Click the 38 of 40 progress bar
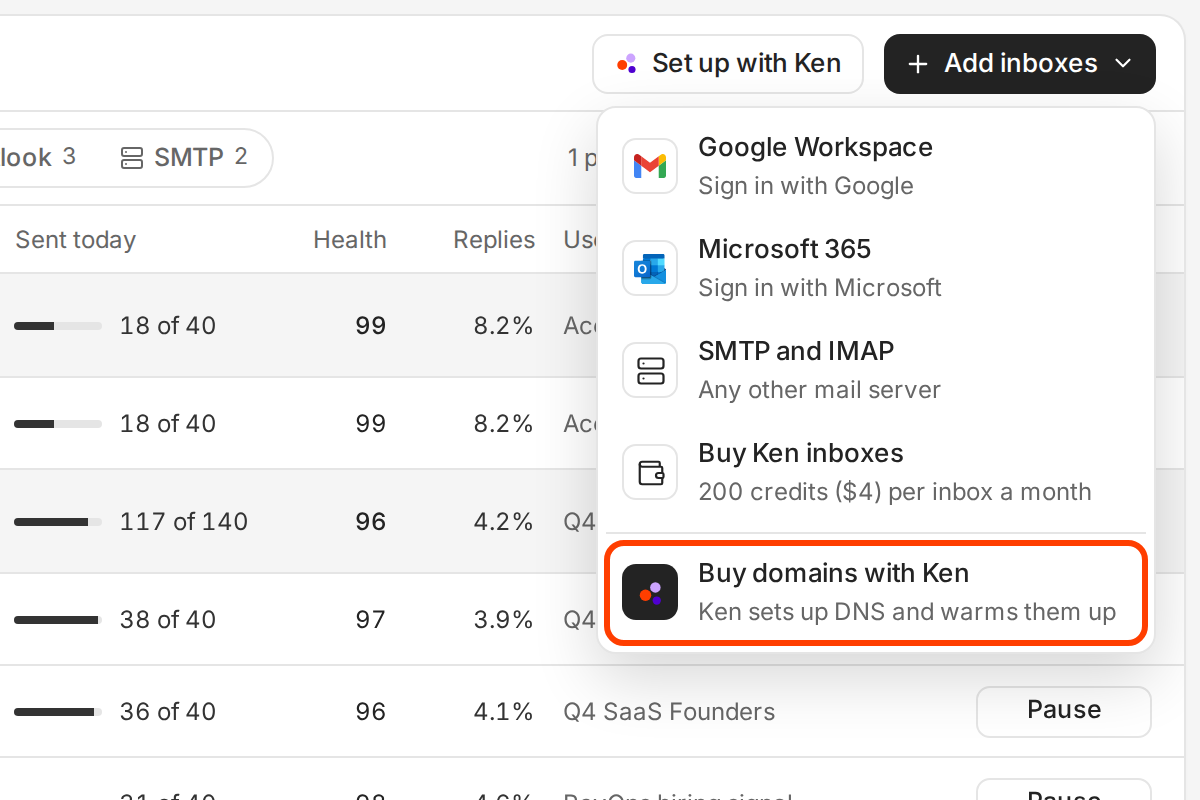This screenshot has height=800, width=1200. click(58, 620)
